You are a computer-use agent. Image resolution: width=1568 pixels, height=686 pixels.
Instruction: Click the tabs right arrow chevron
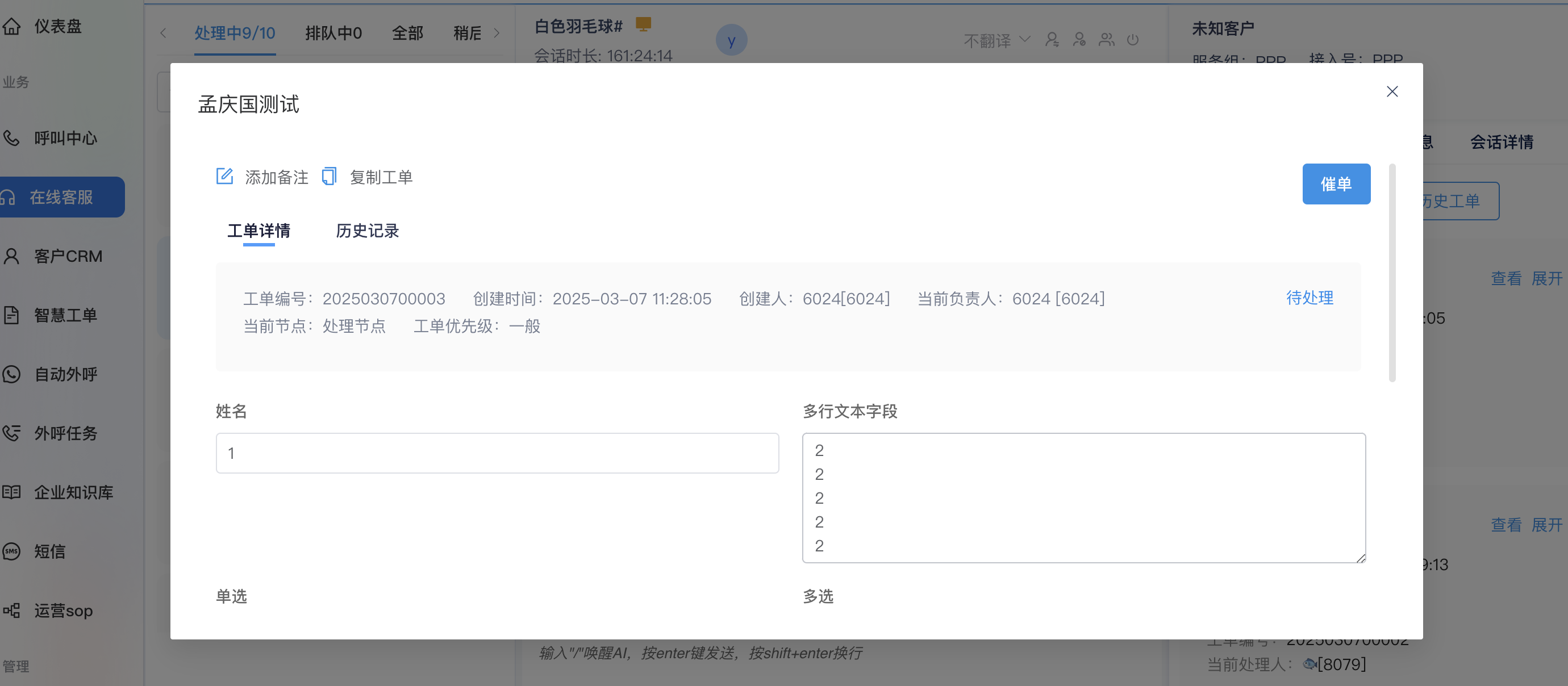coord(497,33)
